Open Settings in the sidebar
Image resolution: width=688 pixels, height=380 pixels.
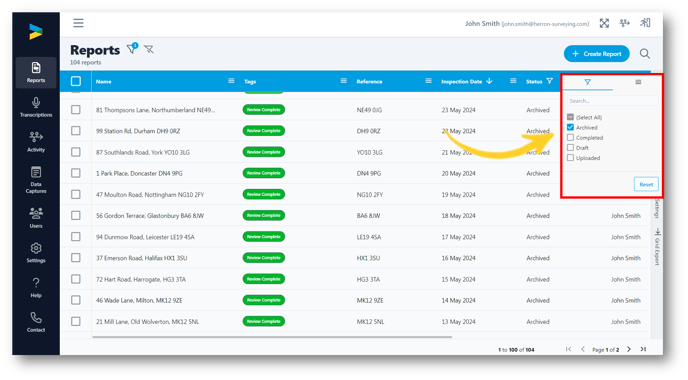pos(36,253)
